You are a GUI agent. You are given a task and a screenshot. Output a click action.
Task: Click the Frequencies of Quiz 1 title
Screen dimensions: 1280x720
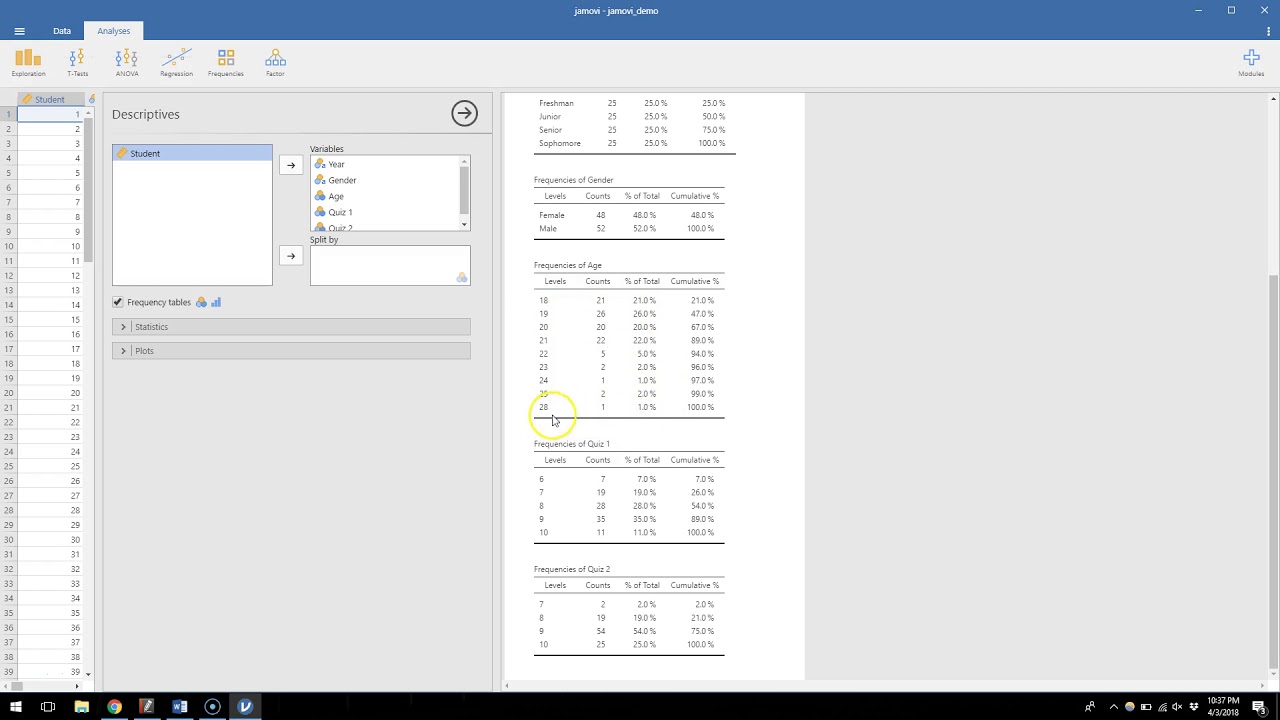point(571,444)
